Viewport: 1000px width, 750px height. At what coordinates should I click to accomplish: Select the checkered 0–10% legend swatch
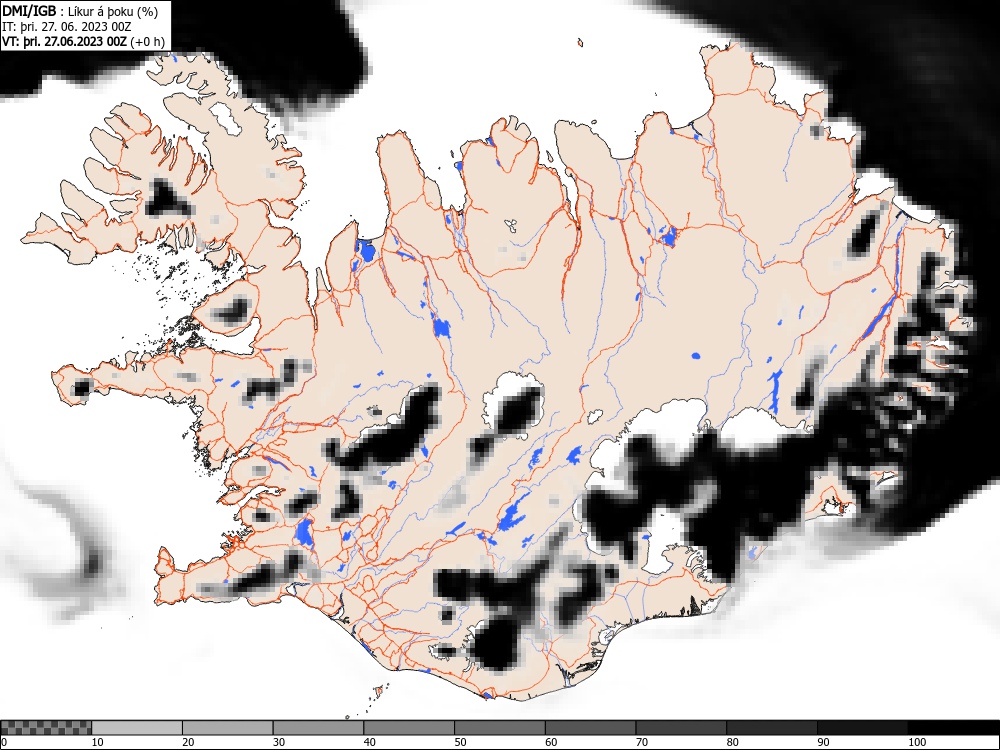point(46,728)
